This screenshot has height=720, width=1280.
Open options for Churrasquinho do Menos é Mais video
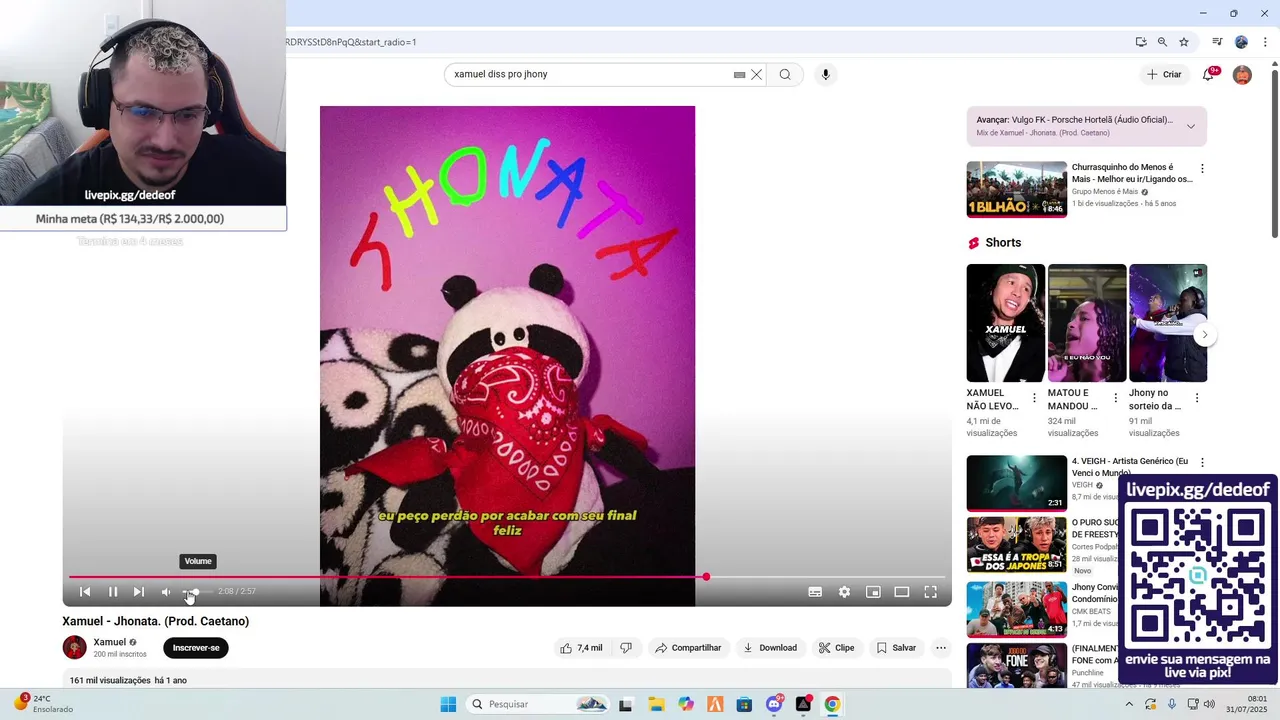(1202, 169)
